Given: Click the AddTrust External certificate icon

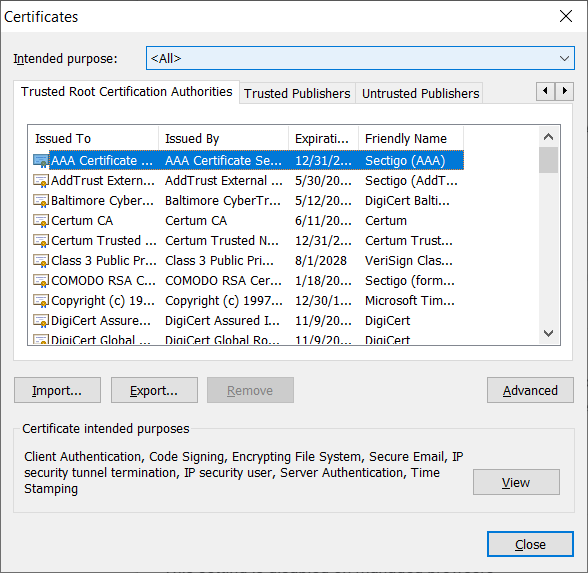Looking at the screenshot, I should click(x=40, y=181).
